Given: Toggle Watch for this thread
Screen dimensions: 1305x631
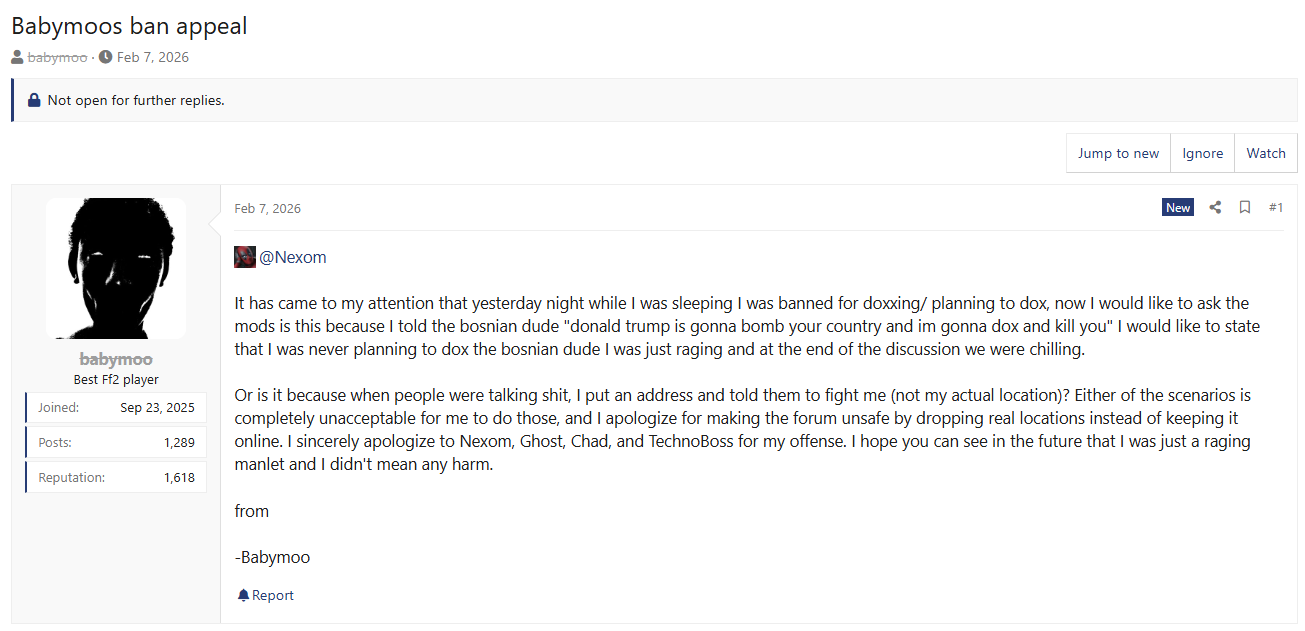Looking at the screenshot, I should [x=1266, y=153].
